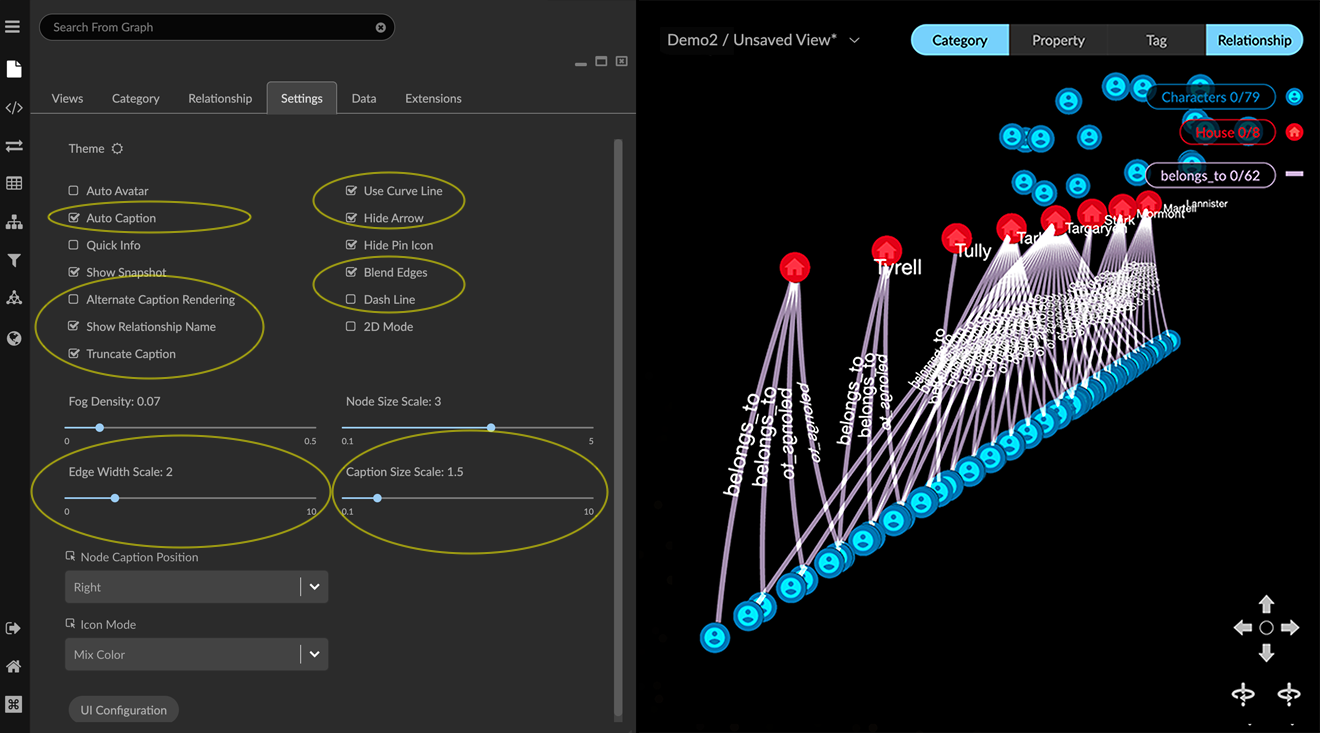Click the home icon in sidebar

pos(14,667)
